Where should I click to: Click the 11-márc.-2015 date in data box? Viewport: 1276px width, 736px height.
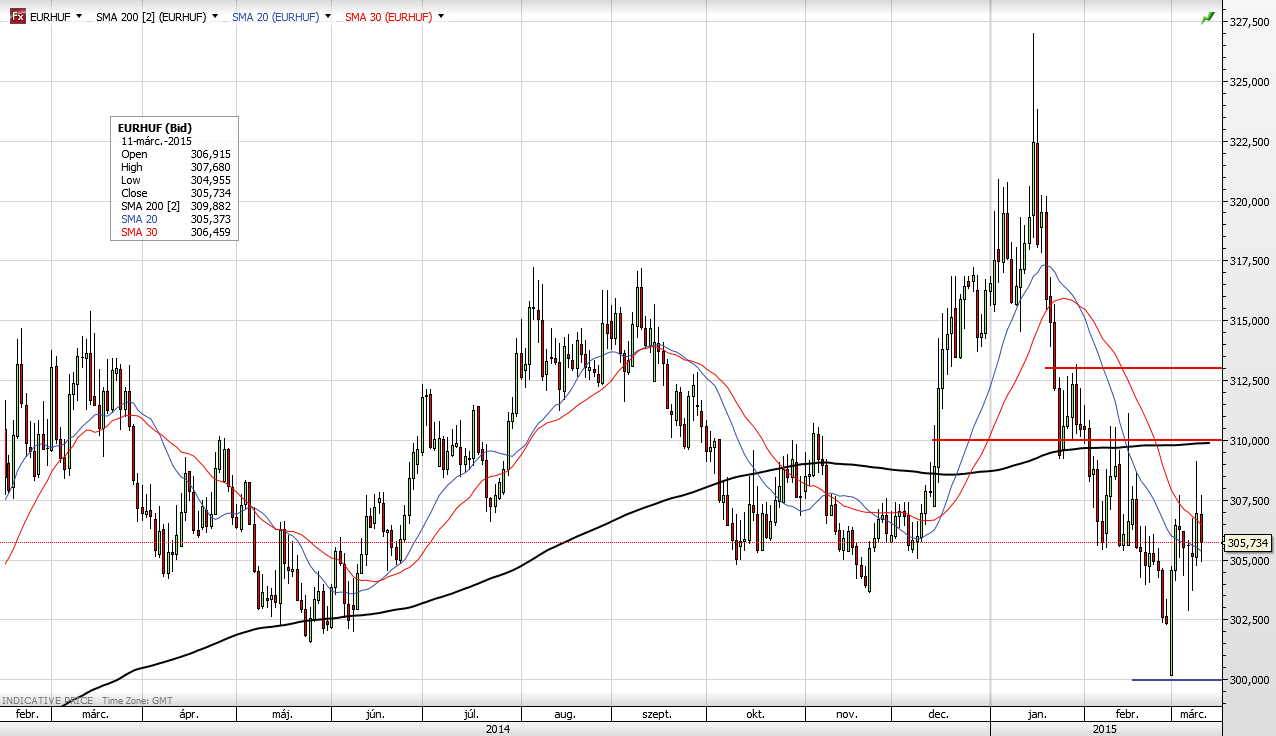point(156,141)
